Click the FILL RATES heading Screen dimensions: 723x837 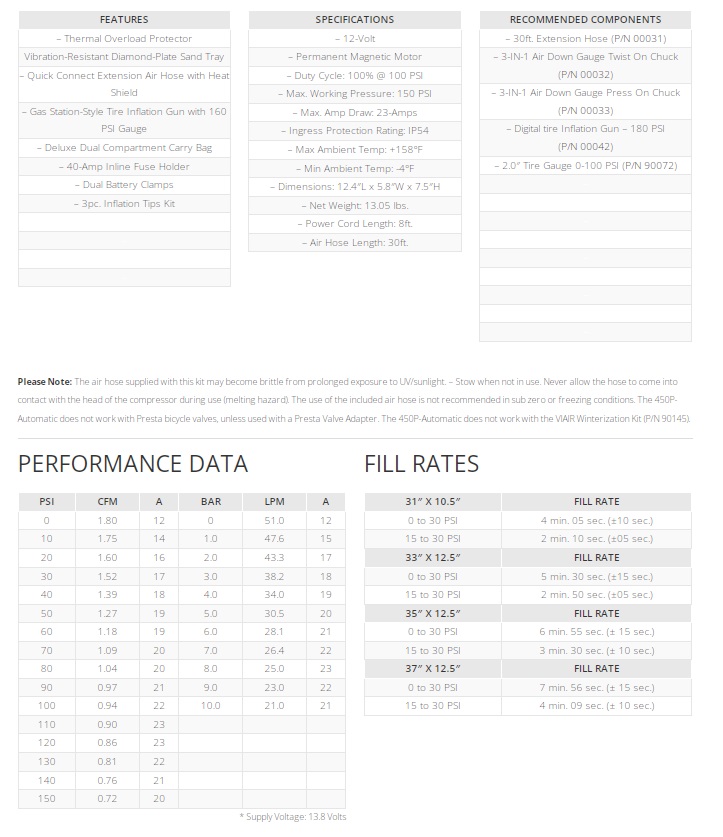[421, 464]
